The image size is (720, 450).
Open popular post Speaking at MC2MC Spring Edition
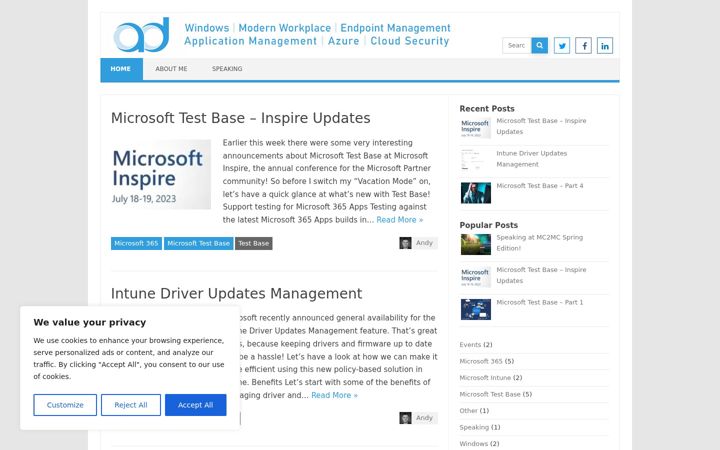[x=540, y=243]
